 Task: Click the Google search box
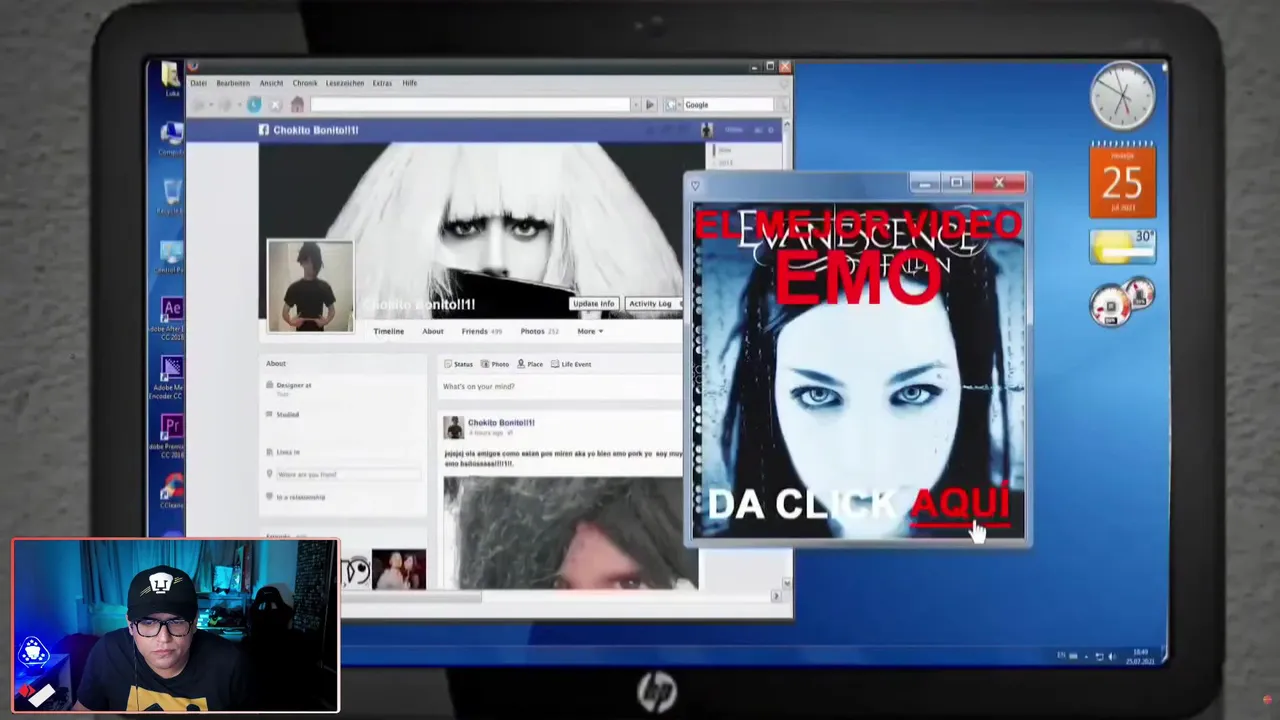click(728, 104)
